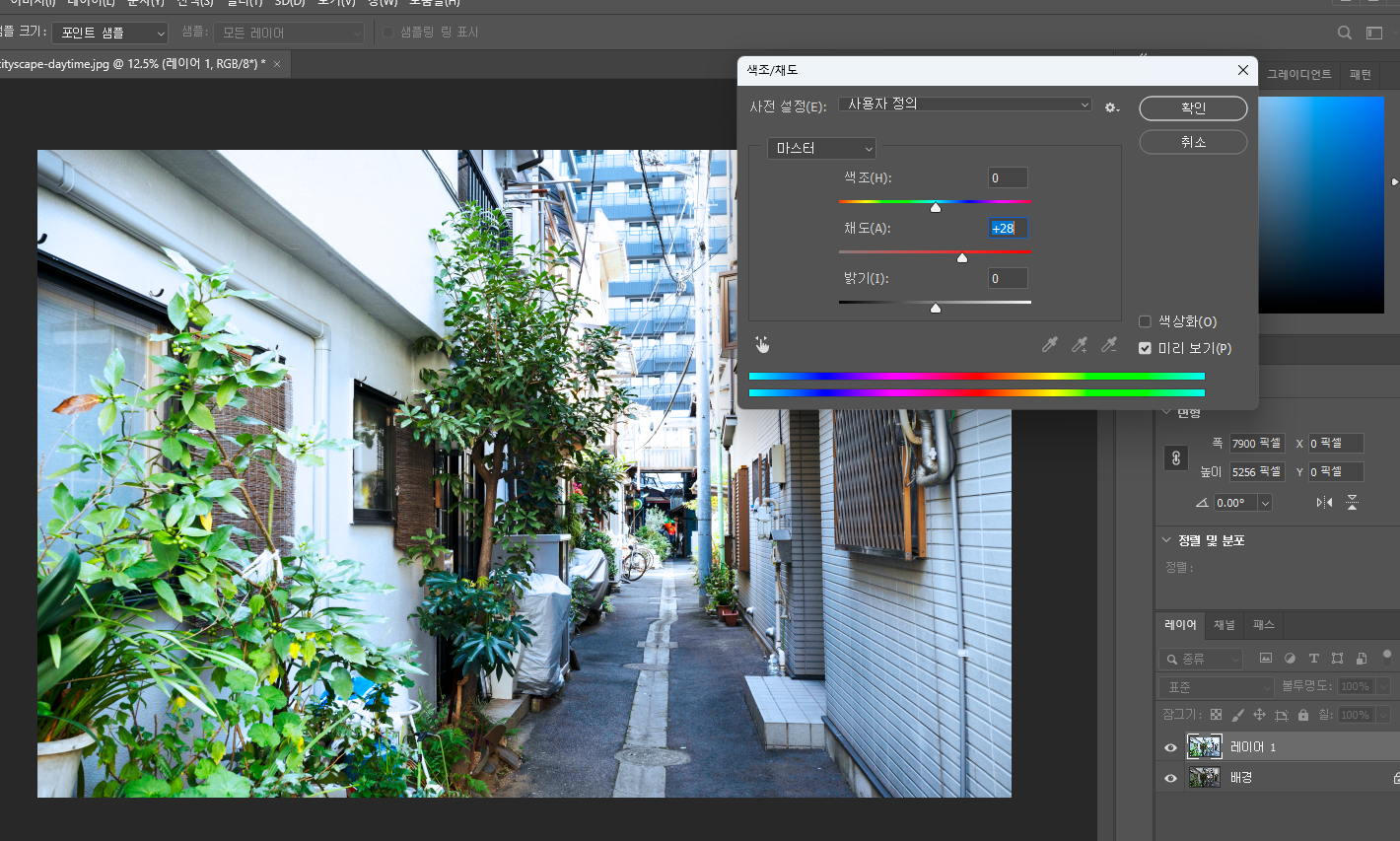Click the X position field
This screenshot has height=841, width=1400.
tap(1336, 444)
